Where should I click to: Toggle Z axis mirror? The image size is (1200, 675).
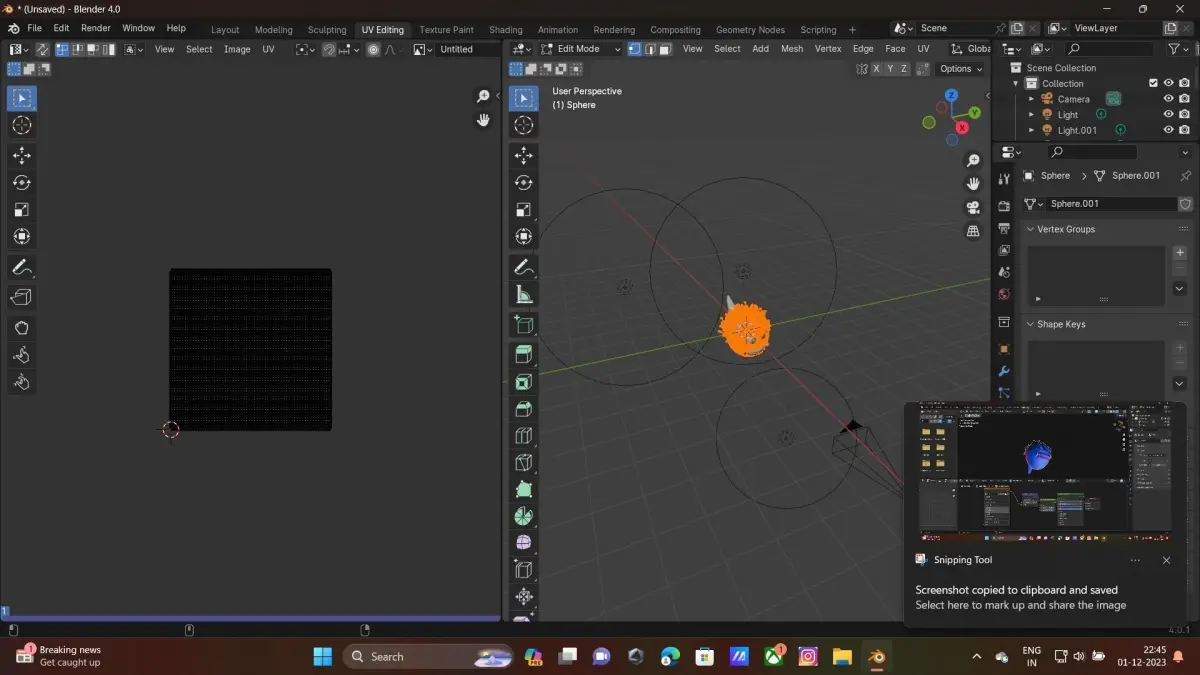pyautogui.click(x=905, y=69)
